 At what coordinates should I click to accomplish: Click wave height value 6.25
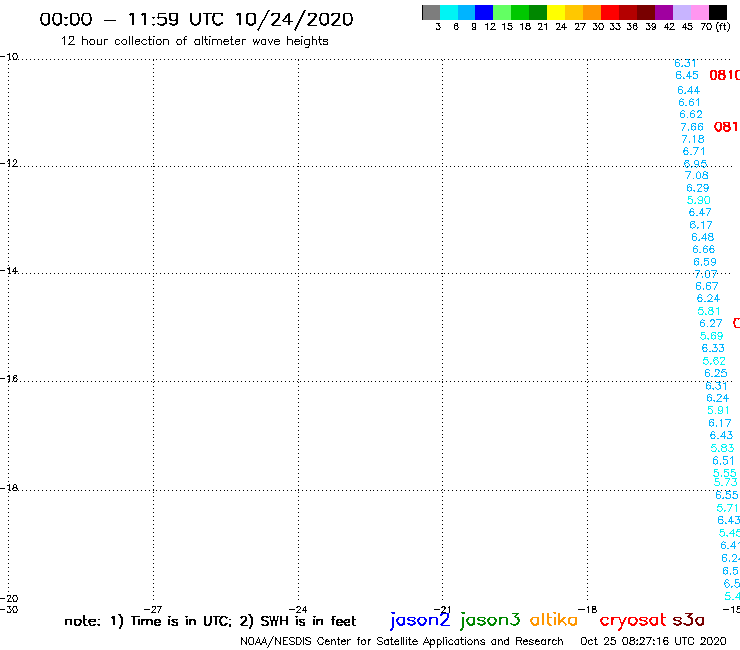pos(716,373)
